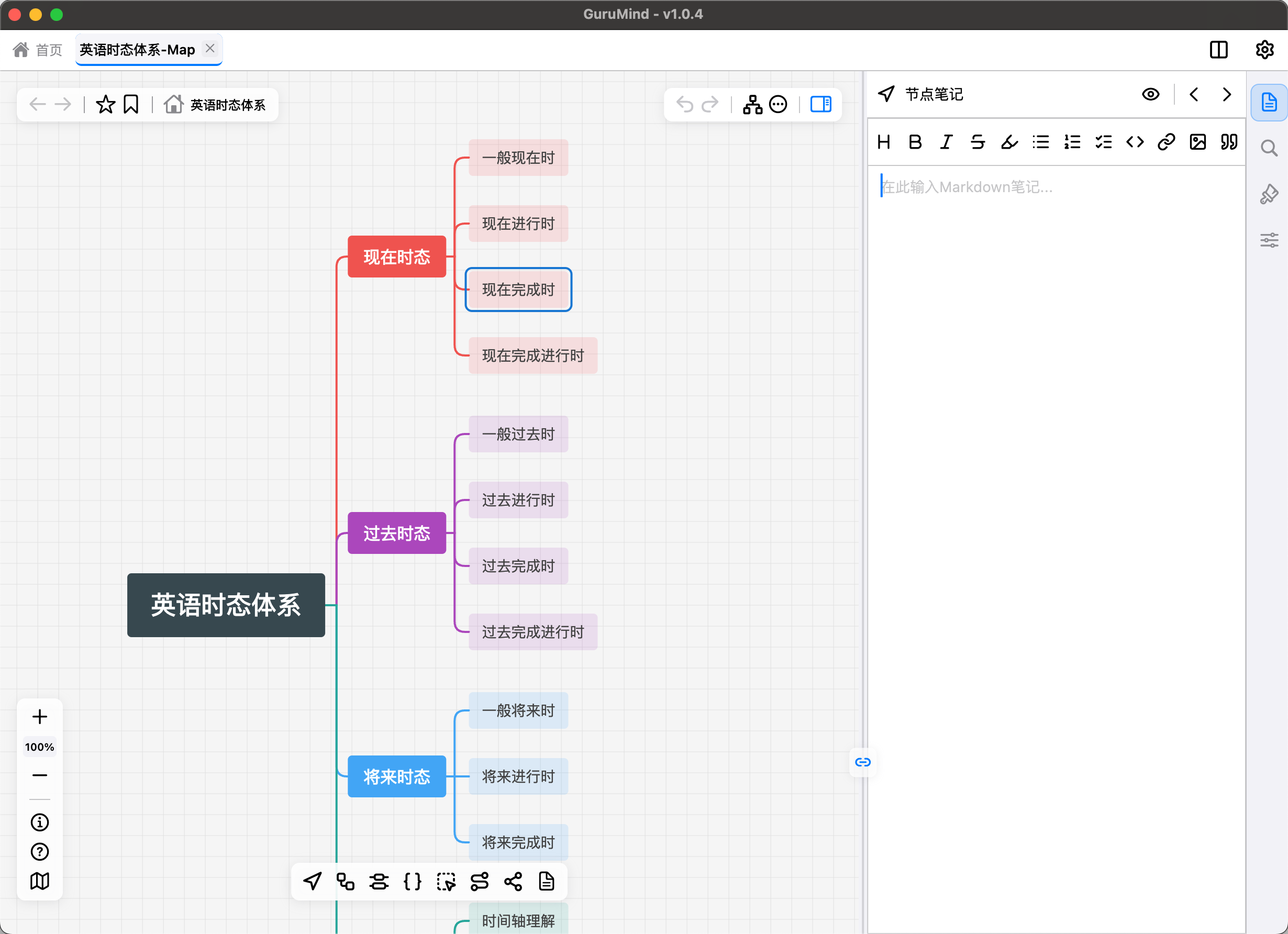The image size is (1288, 934).
Task: Select the 过去时态 node
Action: [x=396, y=533]
